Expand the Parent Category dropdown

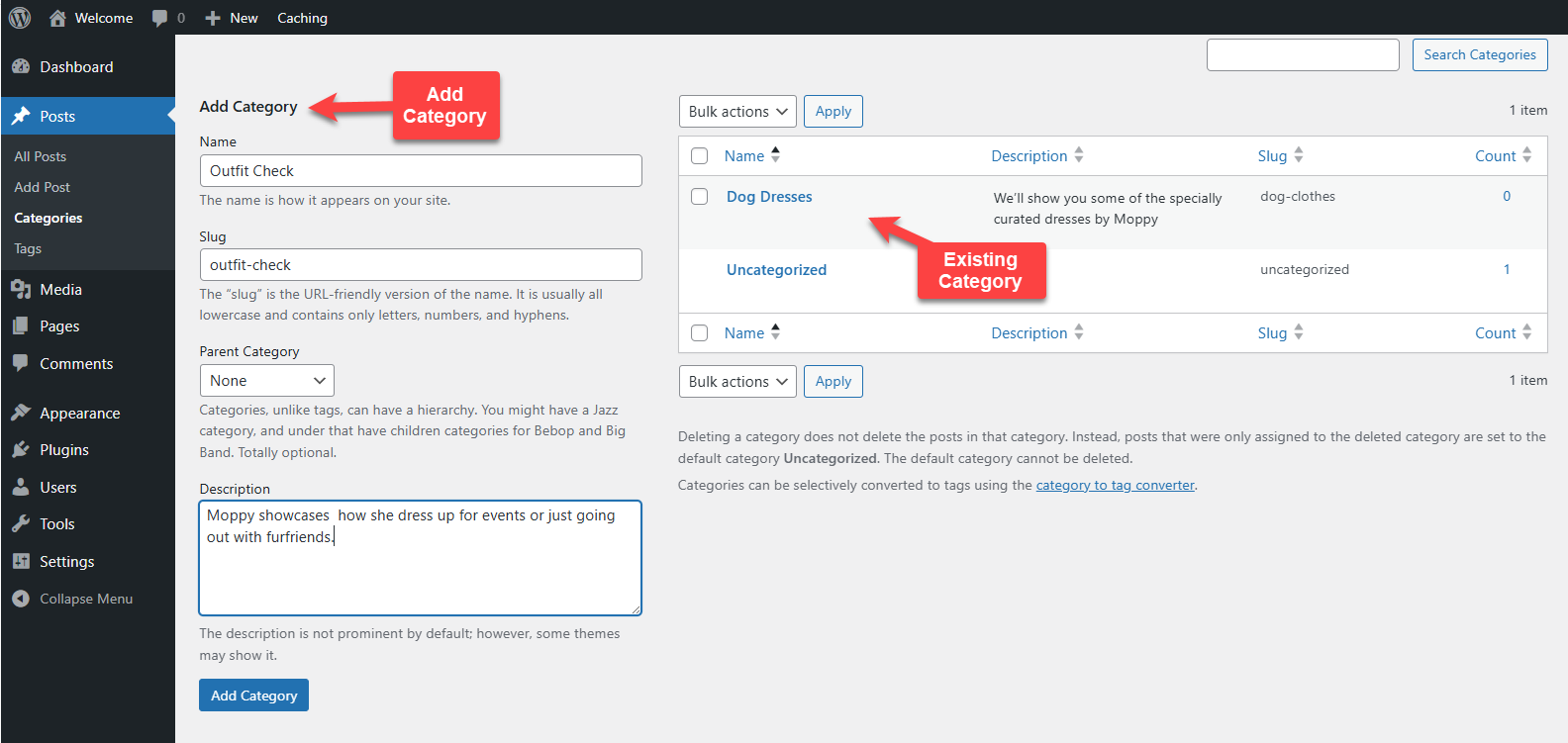266,381
